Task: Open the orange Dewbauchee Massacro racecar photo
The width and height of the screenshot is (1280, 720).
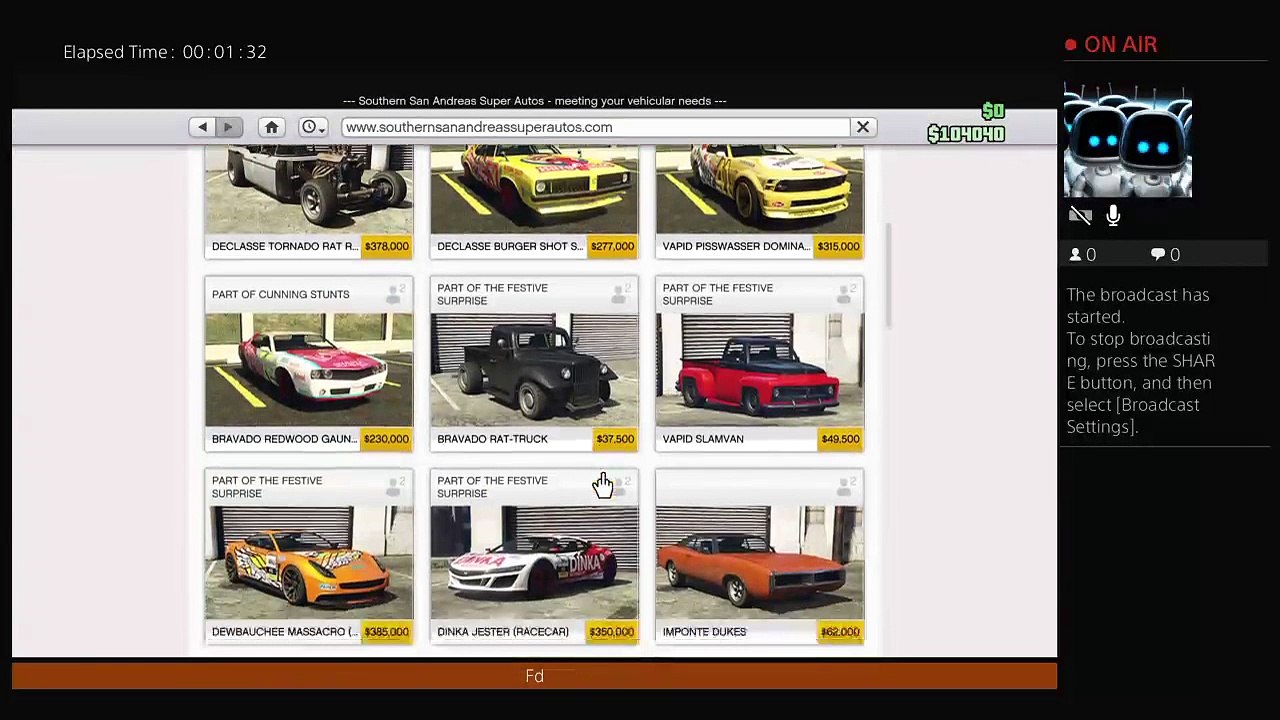Action: pos(309,563)
